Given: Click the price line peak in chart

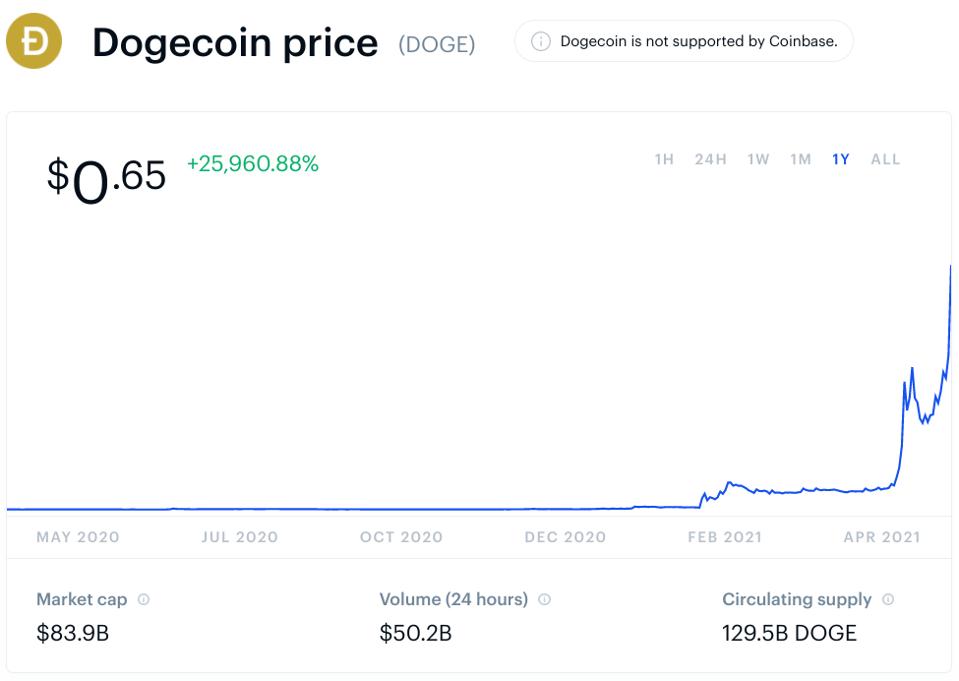Looking at the screenshot, I should 949,267.
